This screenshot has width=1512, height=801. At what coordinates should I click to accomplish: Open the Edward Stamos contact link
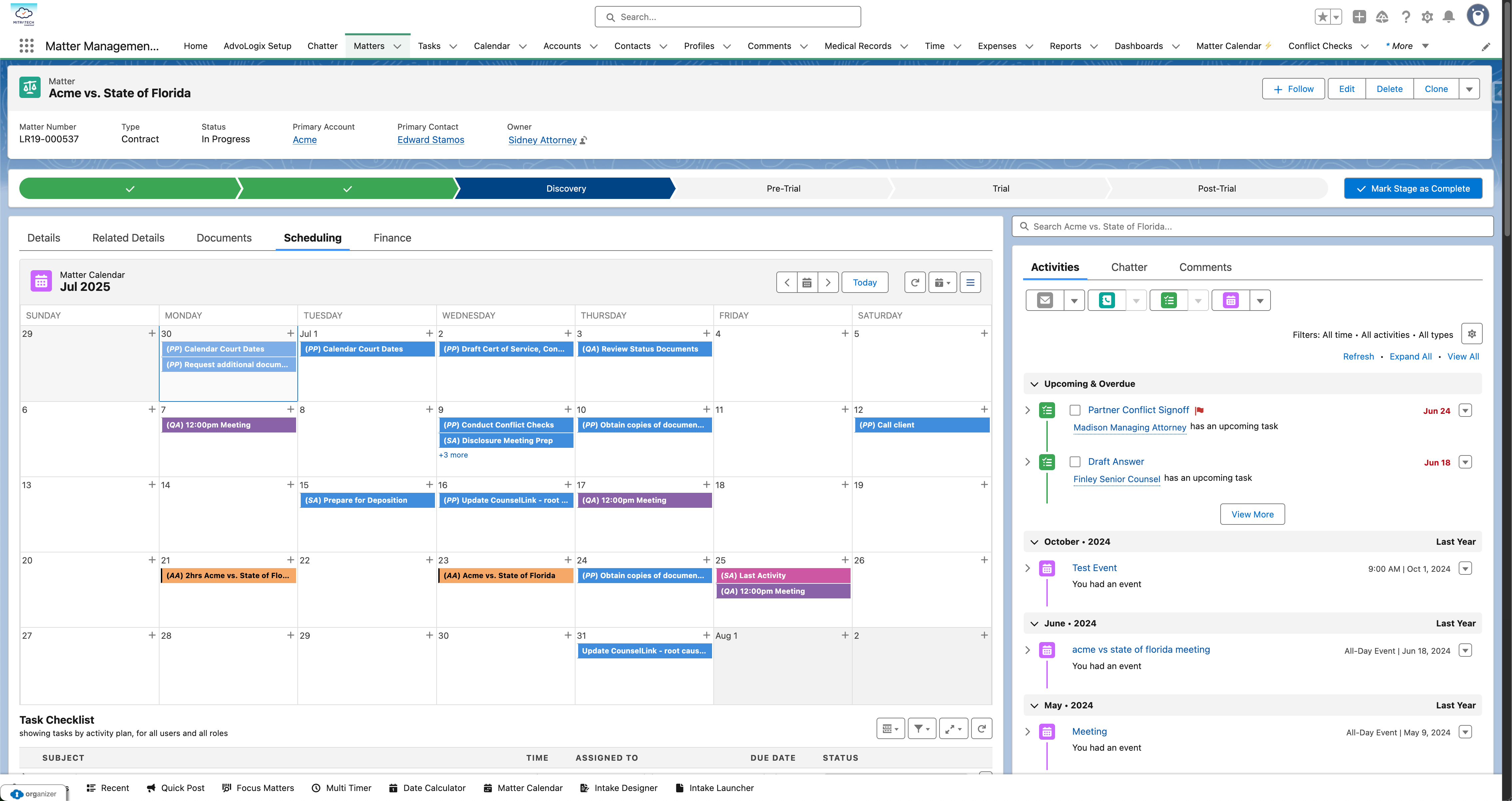click(430, 140)
